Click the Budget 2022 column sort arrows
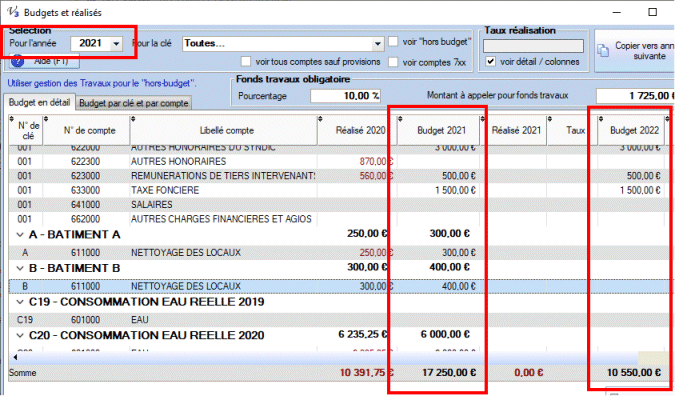 pos(601,119)
